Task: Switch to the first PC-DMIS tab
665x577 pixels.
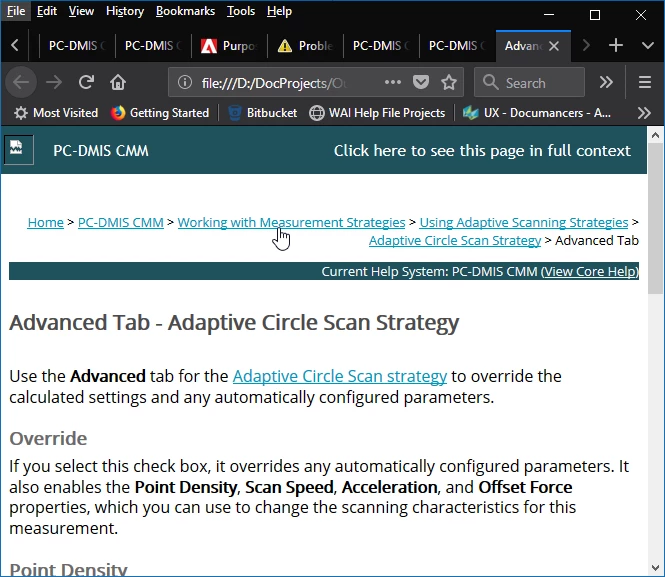Action: pyautogui.click(x=77, y=46)
